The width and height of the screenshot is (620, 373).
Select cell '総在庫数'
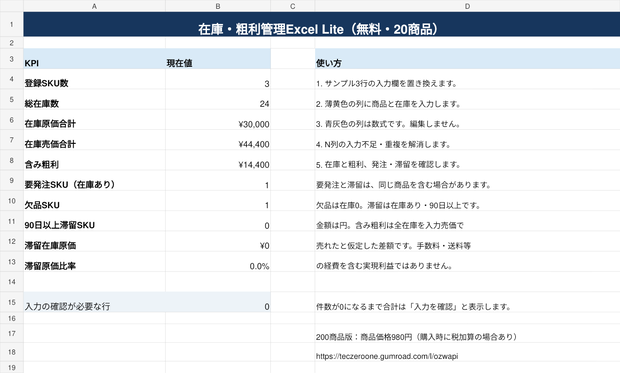pyautogui.click(x=94, y=100)
